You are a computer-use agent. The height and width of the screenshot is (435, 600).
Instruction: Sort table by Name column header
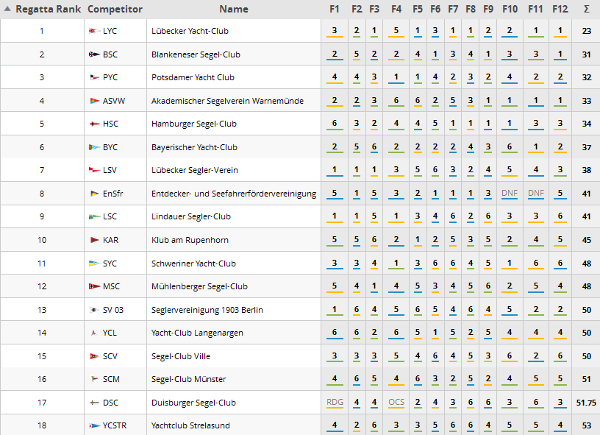click(x=233, y=9)
